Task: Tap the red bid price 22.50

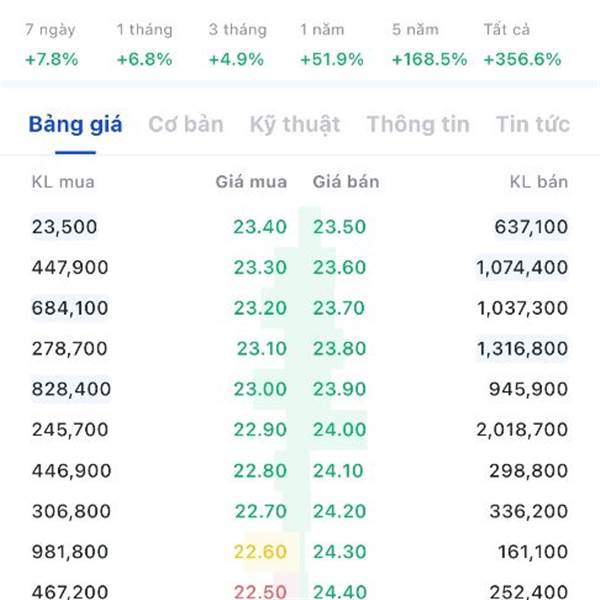Action: (260, 592)
